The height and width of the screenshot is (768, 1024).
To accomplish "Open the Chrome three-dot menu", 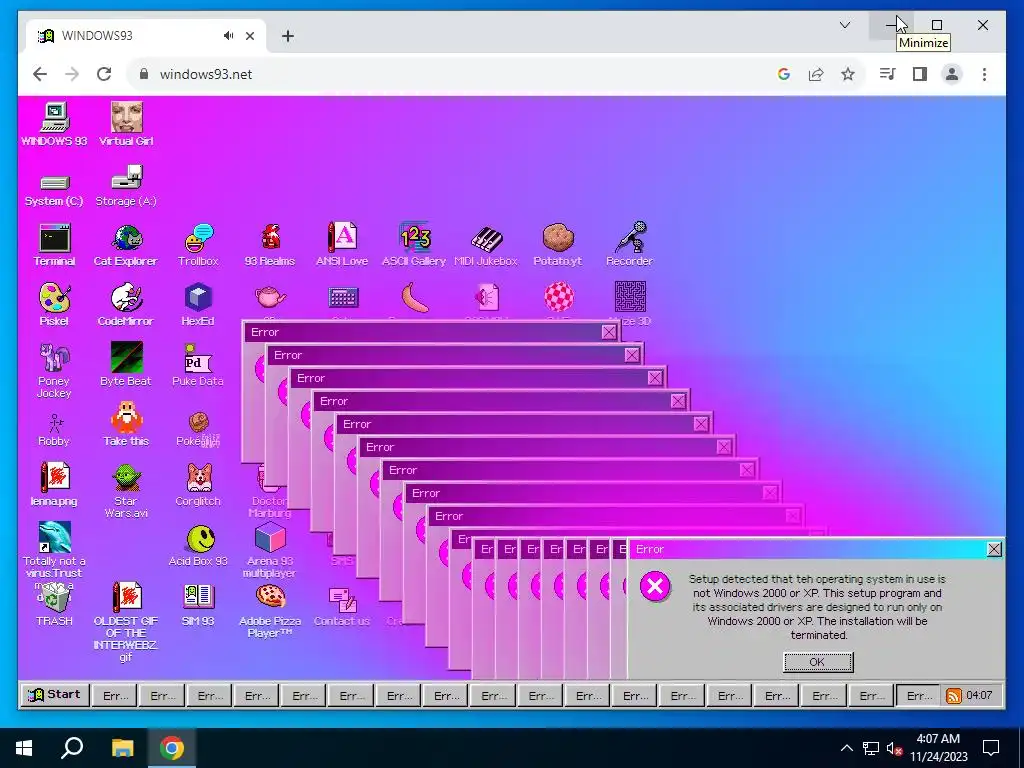I will pos(984,74).
